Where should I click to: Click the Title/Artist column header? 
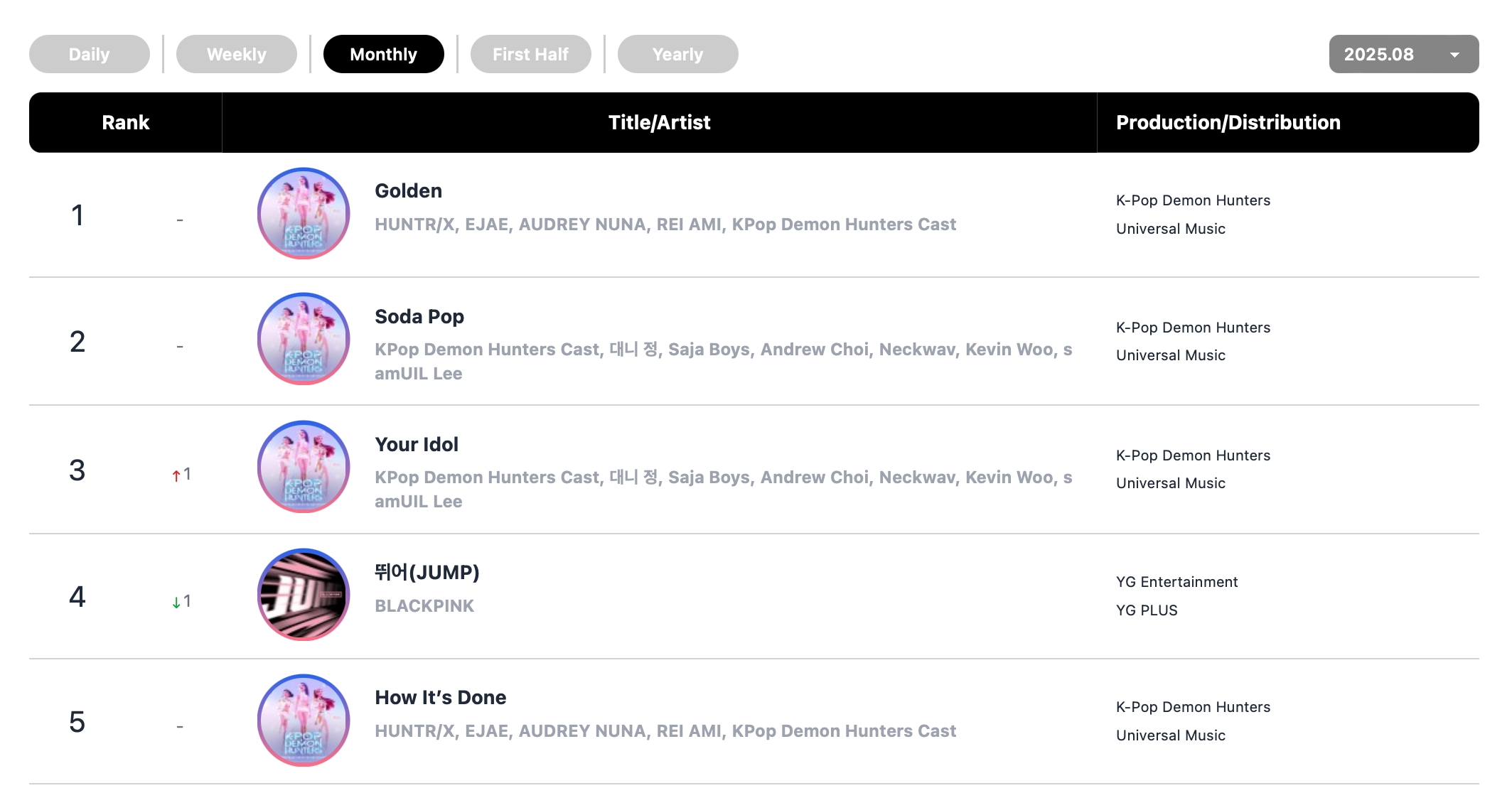660,122
